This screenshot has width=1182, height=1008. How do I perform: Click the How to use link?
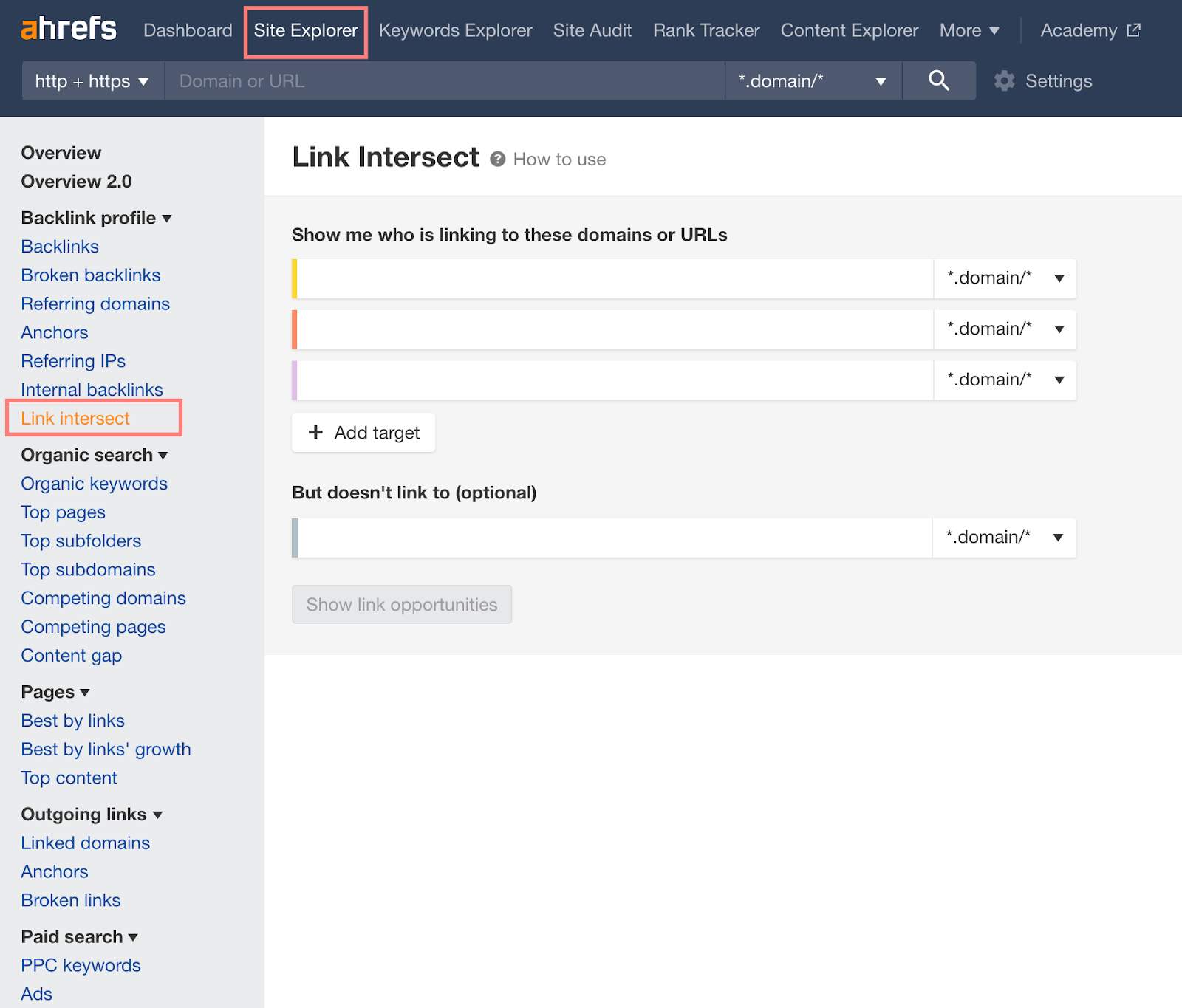559,160
